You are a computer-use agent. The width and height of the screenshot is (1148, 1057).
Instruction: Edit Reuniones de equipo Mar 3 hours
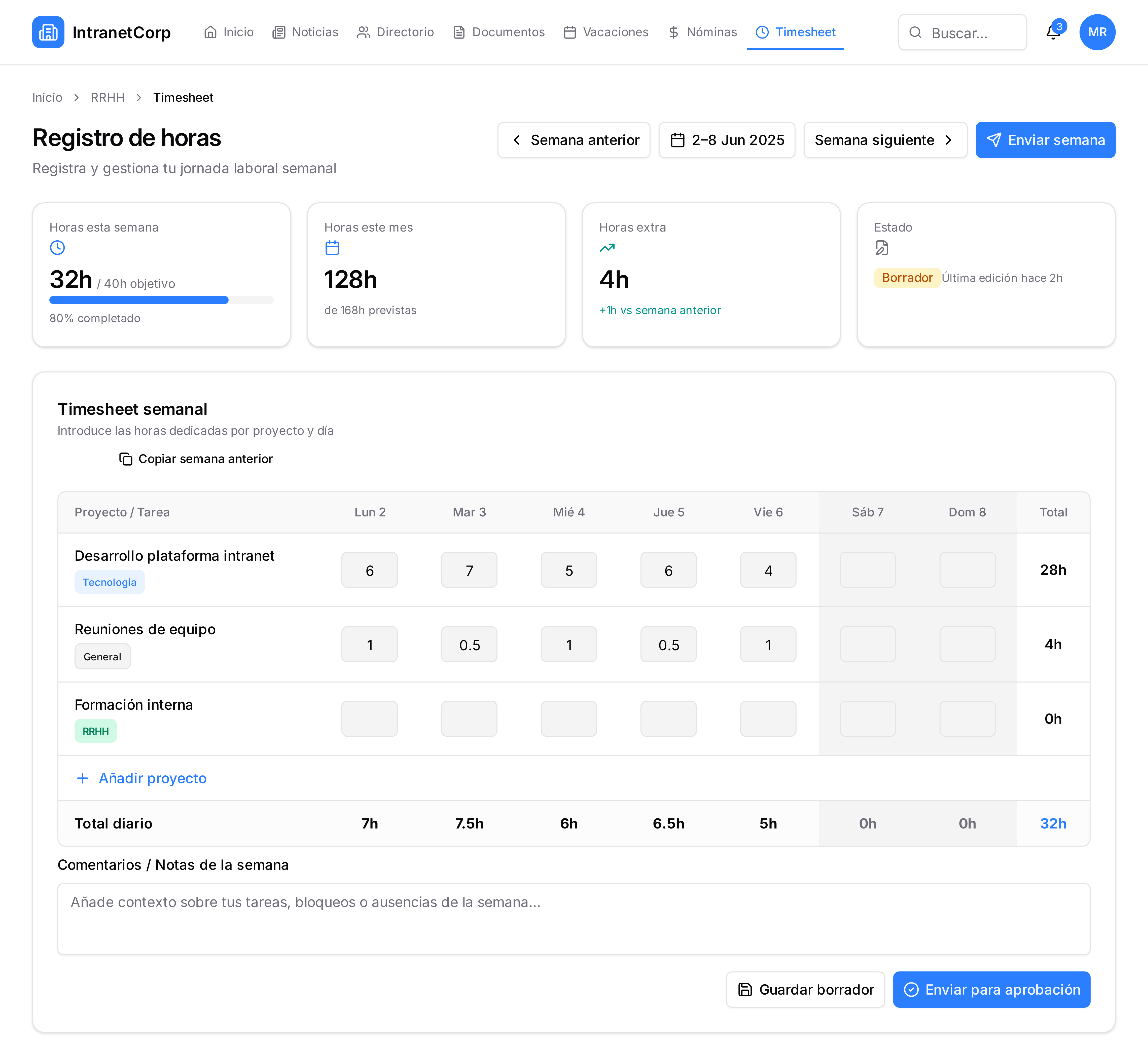coord(469,644)
